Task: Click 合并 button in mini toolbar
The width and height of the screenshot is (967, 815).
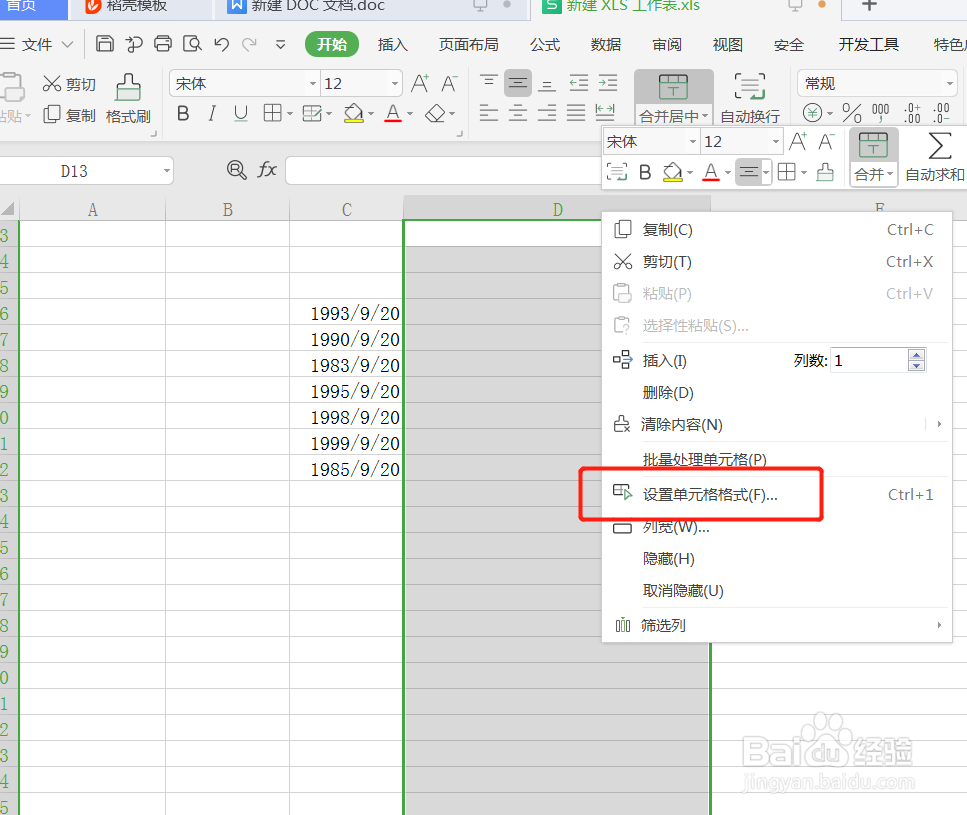Action: 873,157
